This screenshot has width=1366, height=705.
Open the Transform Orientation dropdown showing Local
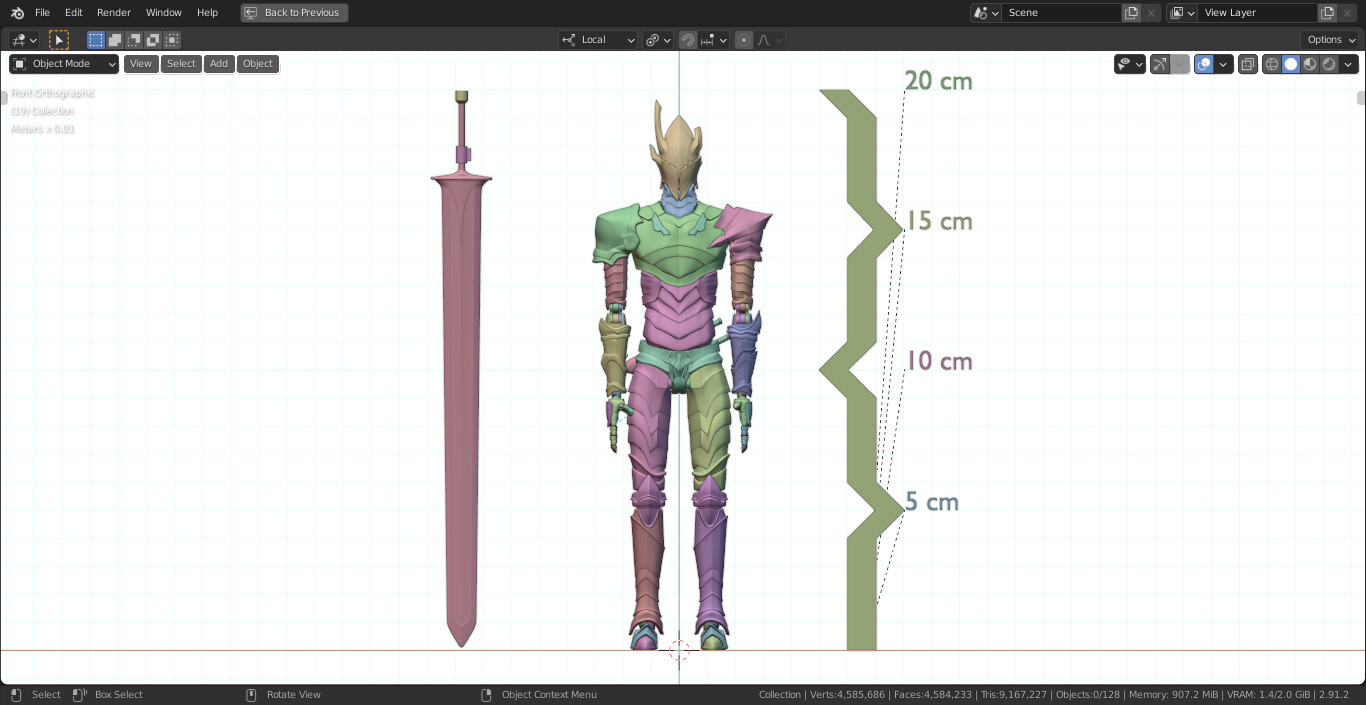tap(598, 40)
